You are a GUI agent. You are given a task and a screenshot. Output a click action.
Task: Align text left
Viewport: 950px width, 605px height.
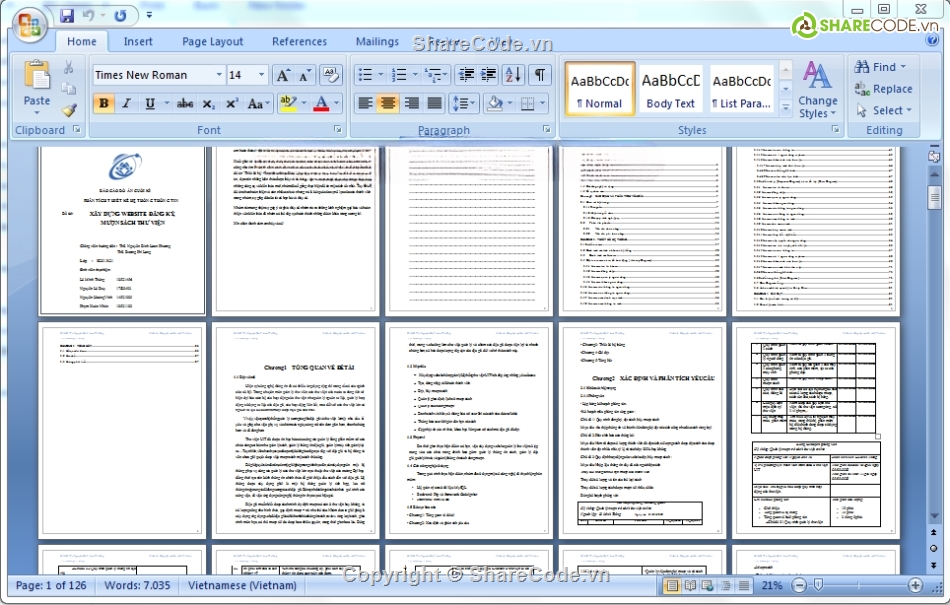[365, 104]
